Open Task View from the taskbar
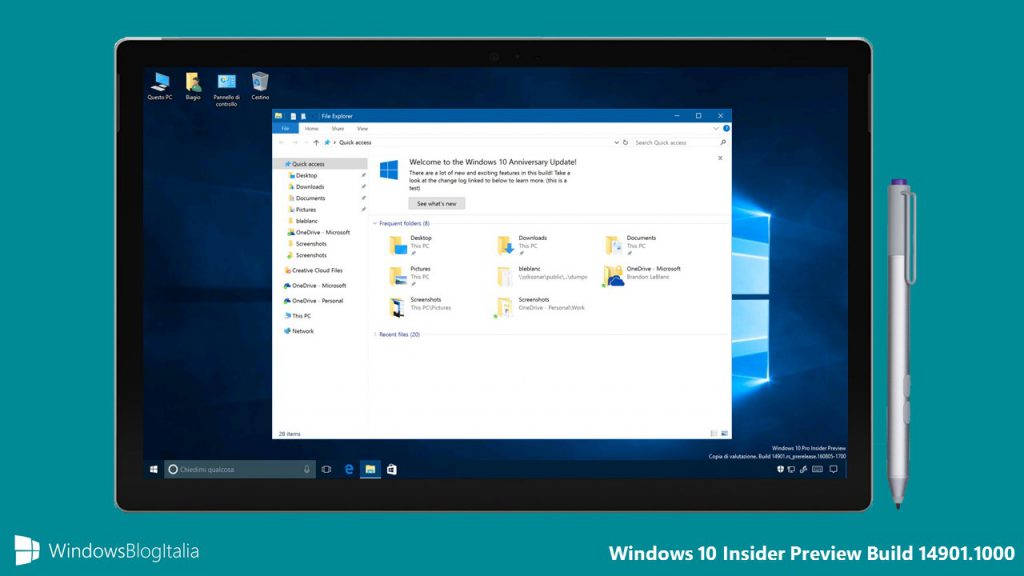This screenshot has width=1024, height=576. point(325,468)
